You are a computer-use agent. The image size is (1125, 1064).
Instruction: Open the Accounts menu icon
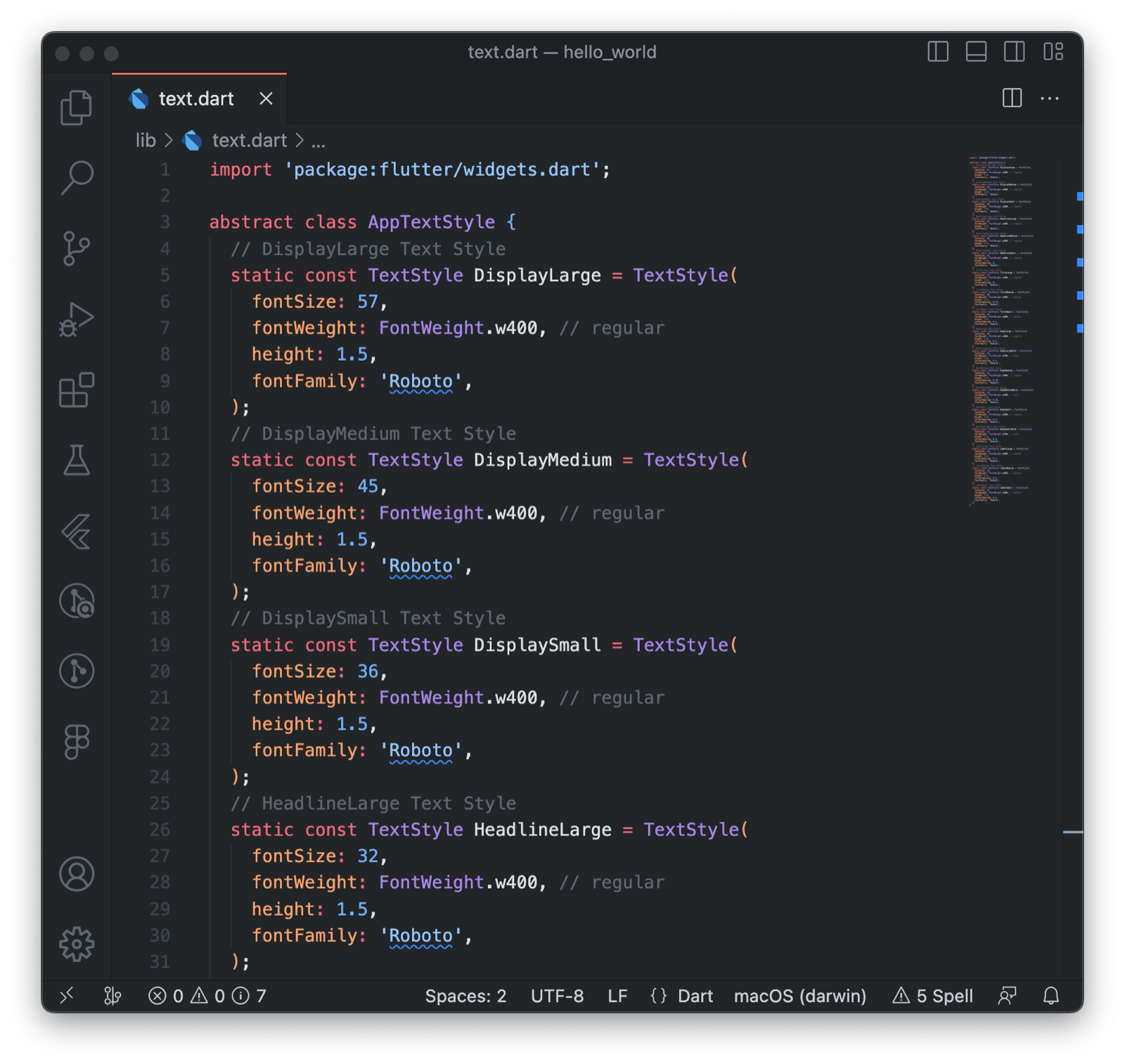[76, 874]
